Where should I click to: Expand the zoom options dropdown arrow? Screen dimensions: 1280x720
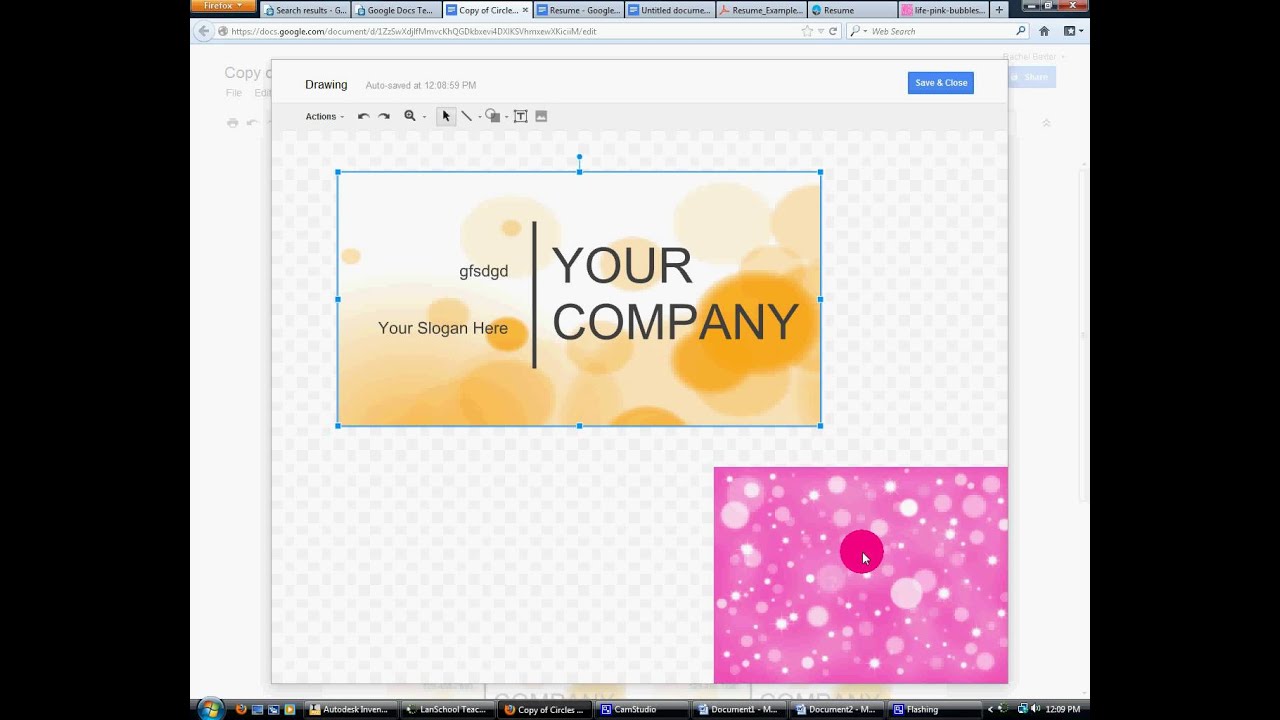point(424,117)
